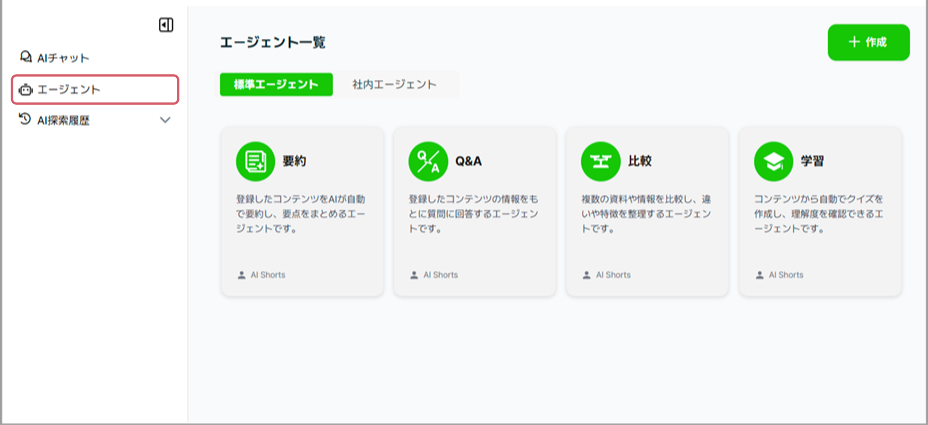The width and height of the screenshot is (928, 425).
Task: Click AI Shorts author on 学習 card
Action: (x=785, y=274)
